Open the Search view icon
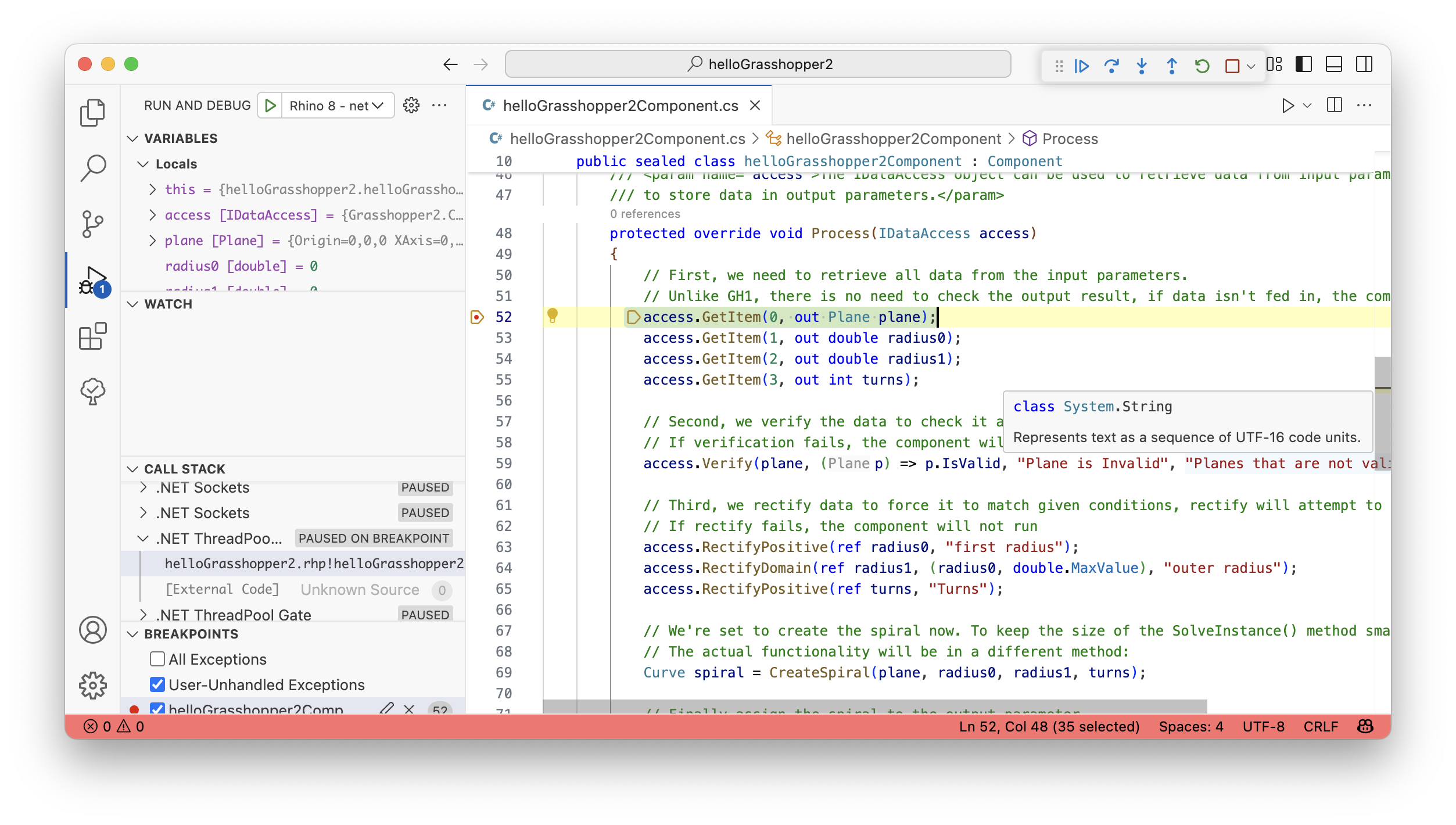This screenshot has height=825, width=1456. 92,168
